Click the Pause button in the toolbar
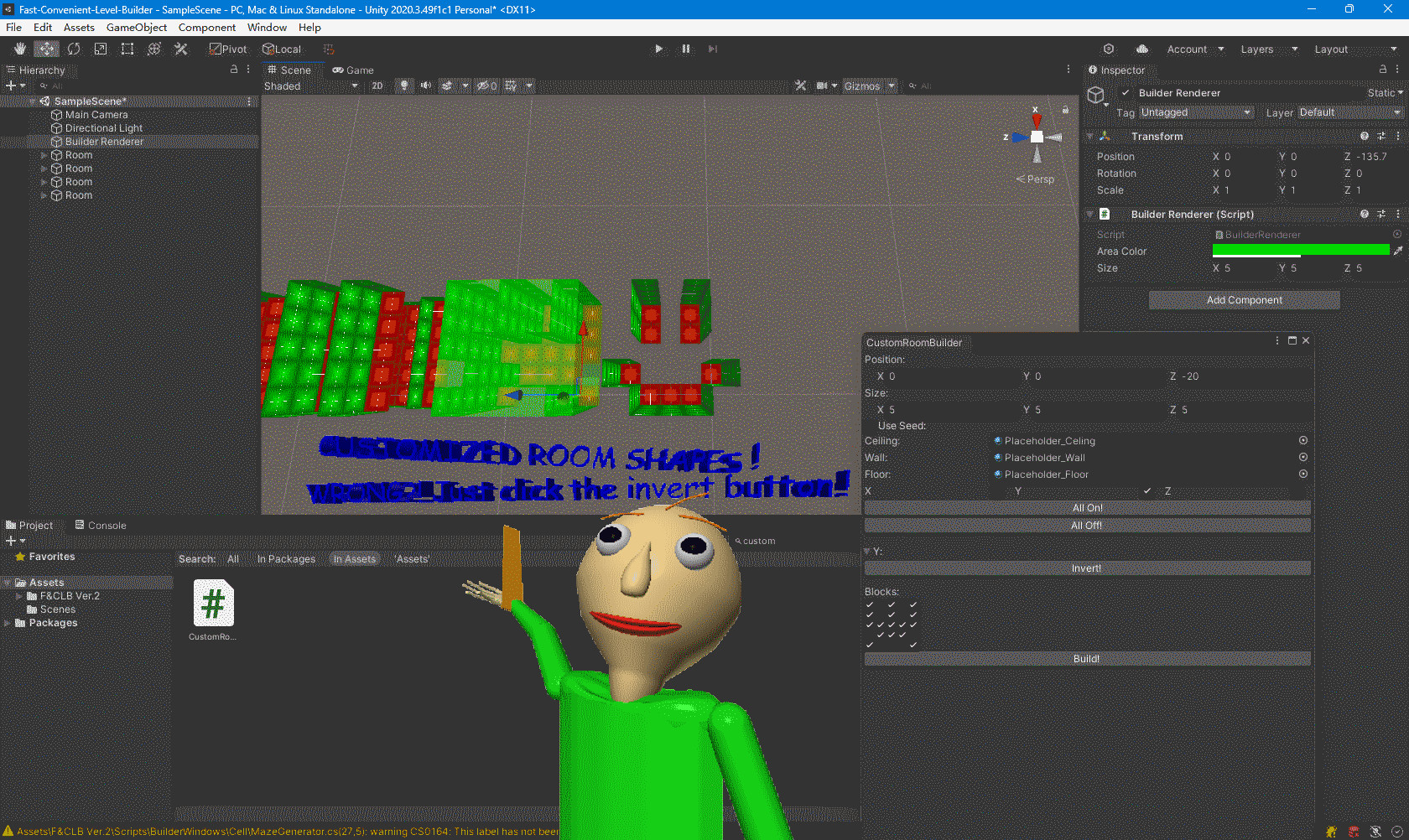1409x840 pixels. (x=685, y=49)
